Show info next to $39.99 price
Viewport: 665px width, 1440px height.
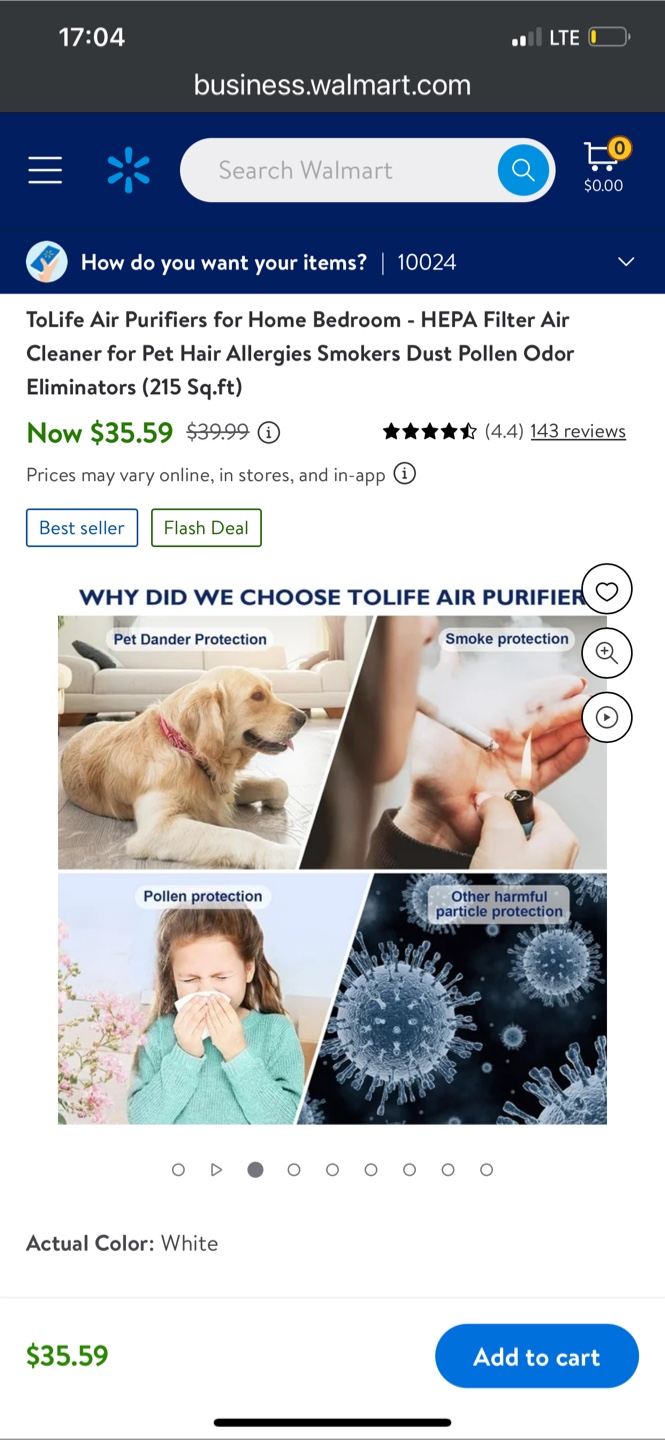click(269, 432)
